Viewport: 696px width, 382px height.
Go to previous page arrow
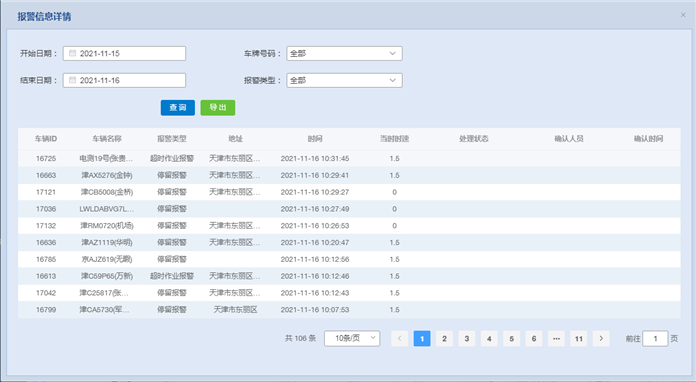[x=399, y=339]
